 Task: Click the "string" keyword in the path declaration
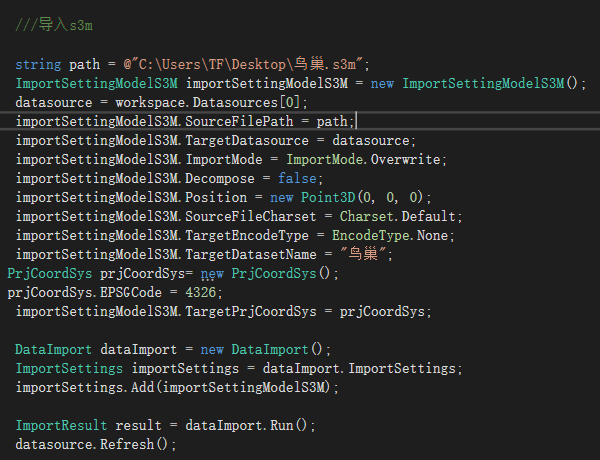[38, 64]
